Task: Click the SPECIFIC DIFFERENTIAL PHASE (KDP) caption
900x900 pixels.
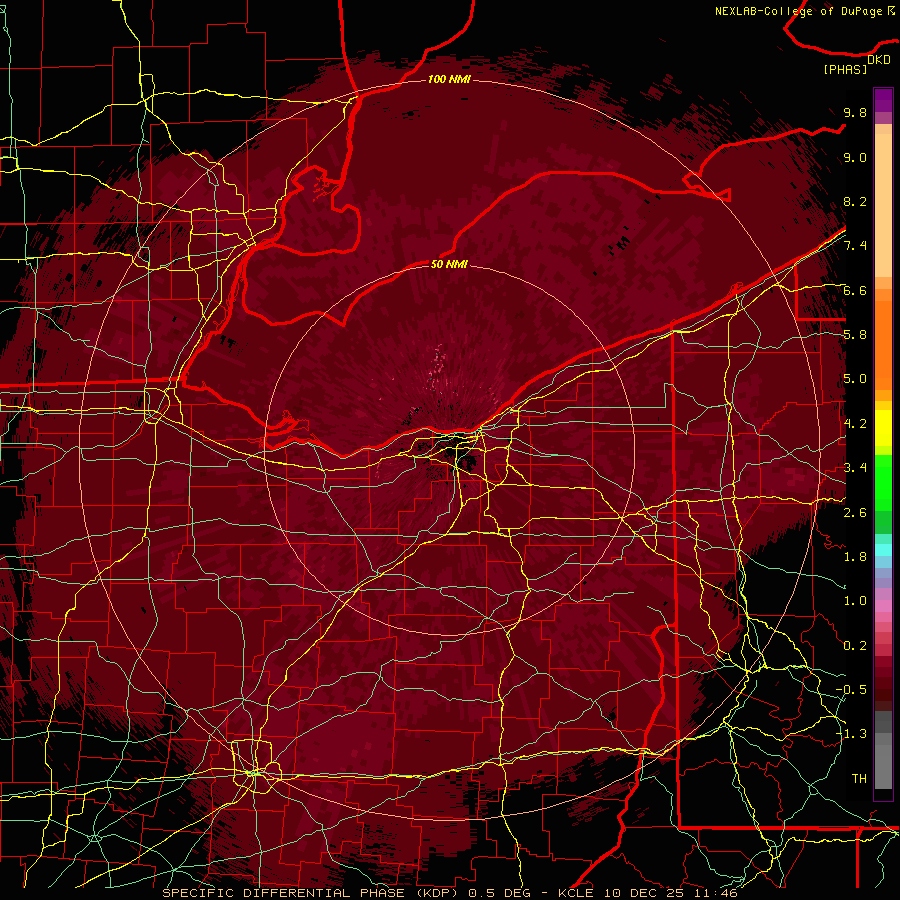Action: pos(311,893)
